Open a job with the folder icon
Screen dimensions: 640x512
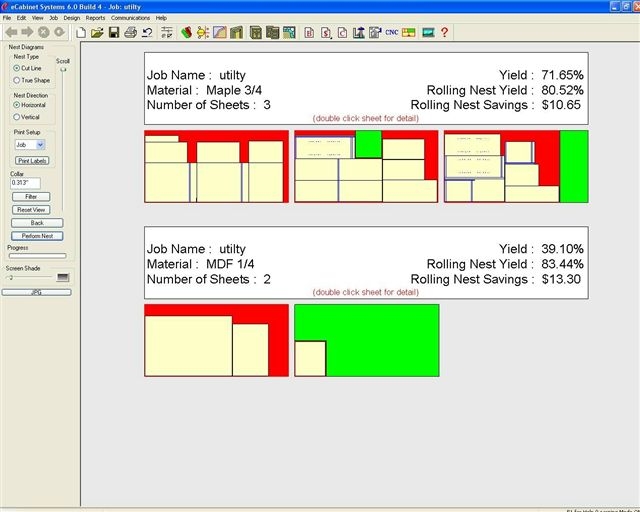97,33
